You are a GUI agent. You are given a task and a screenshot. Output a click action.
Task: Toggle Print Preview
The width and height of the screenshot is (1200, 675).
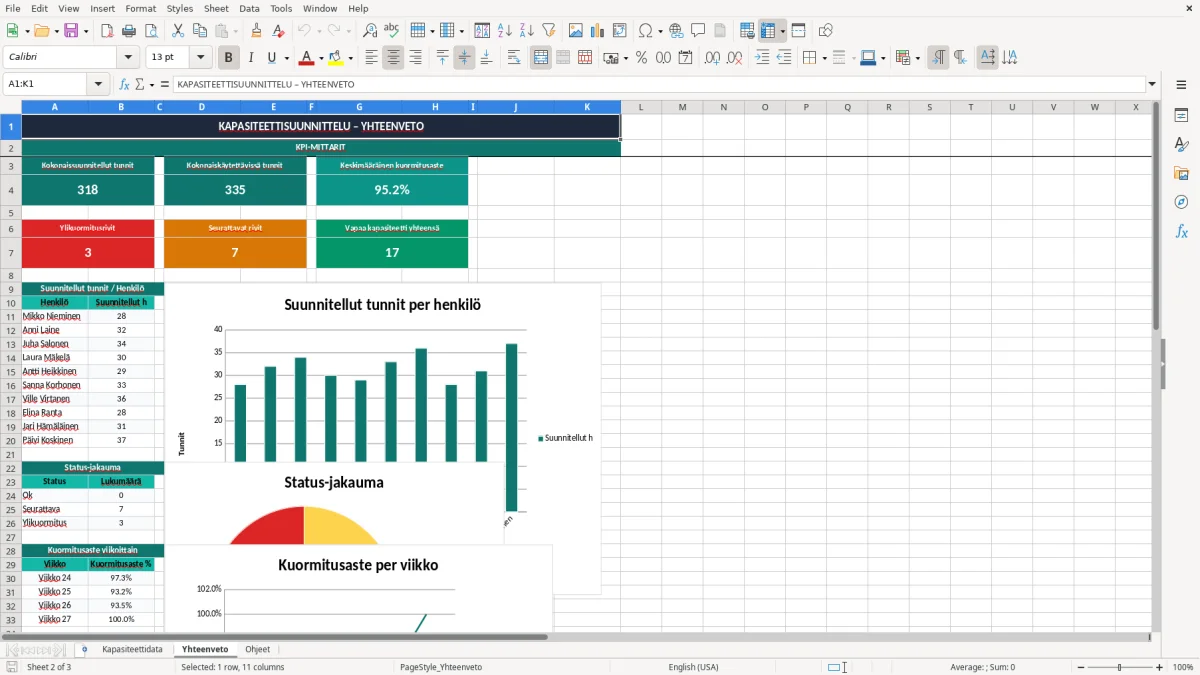point(151,31)
